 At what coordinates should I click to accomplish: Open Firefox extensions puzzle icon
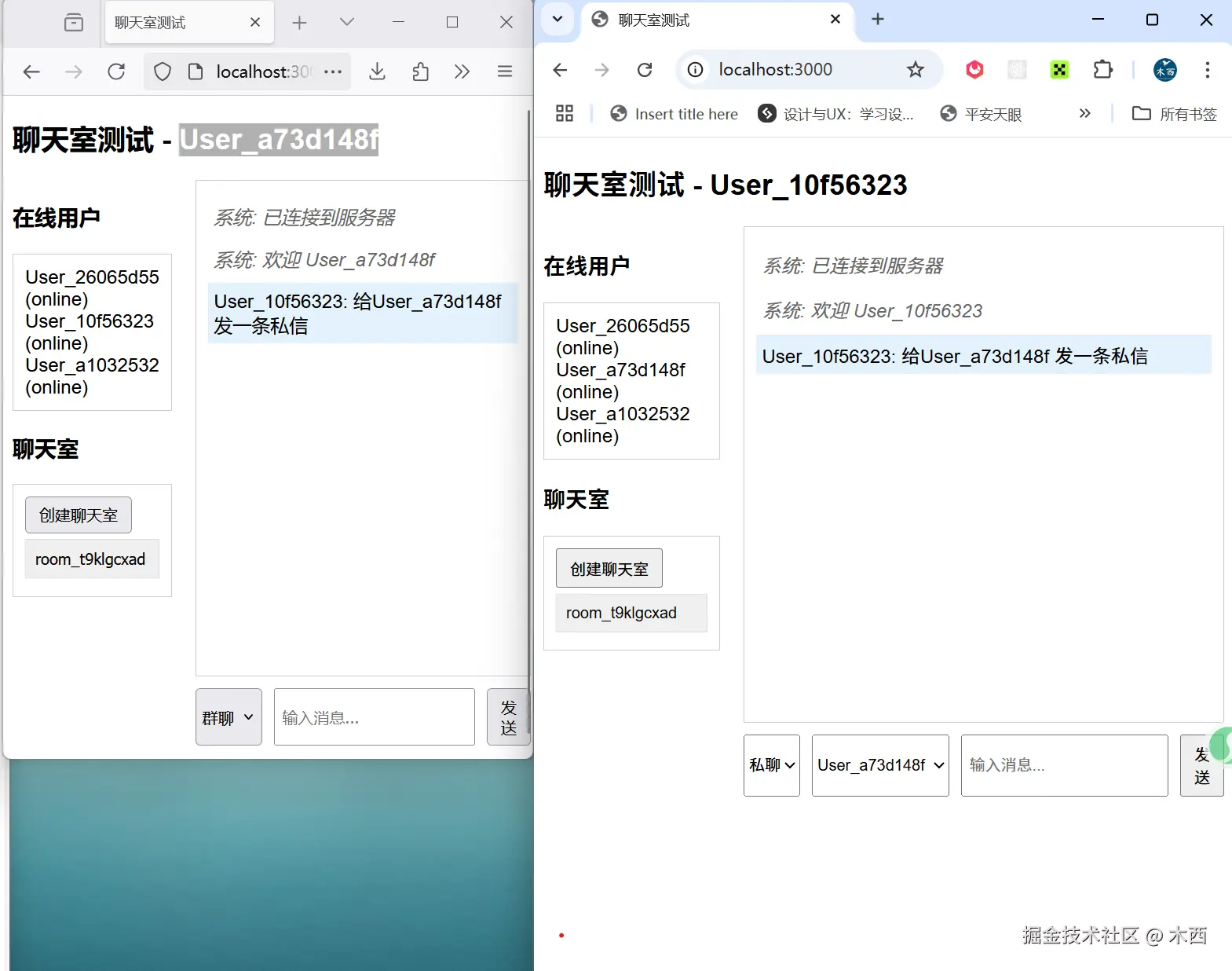tap(421, 71)
